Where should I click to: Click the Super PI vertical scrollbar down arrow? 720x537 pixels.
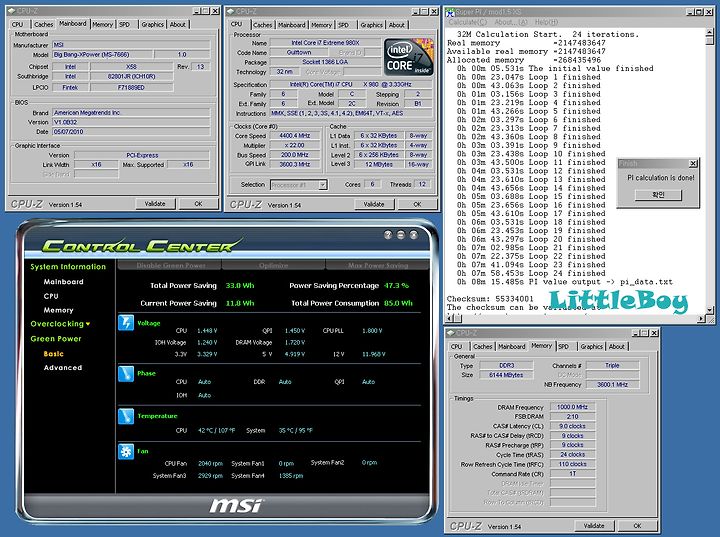(x=710, y=310)
